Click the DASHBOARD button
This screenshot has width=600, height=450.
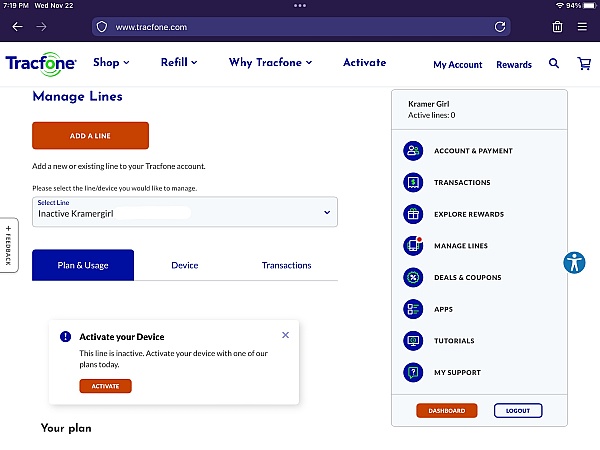[447, 411]
